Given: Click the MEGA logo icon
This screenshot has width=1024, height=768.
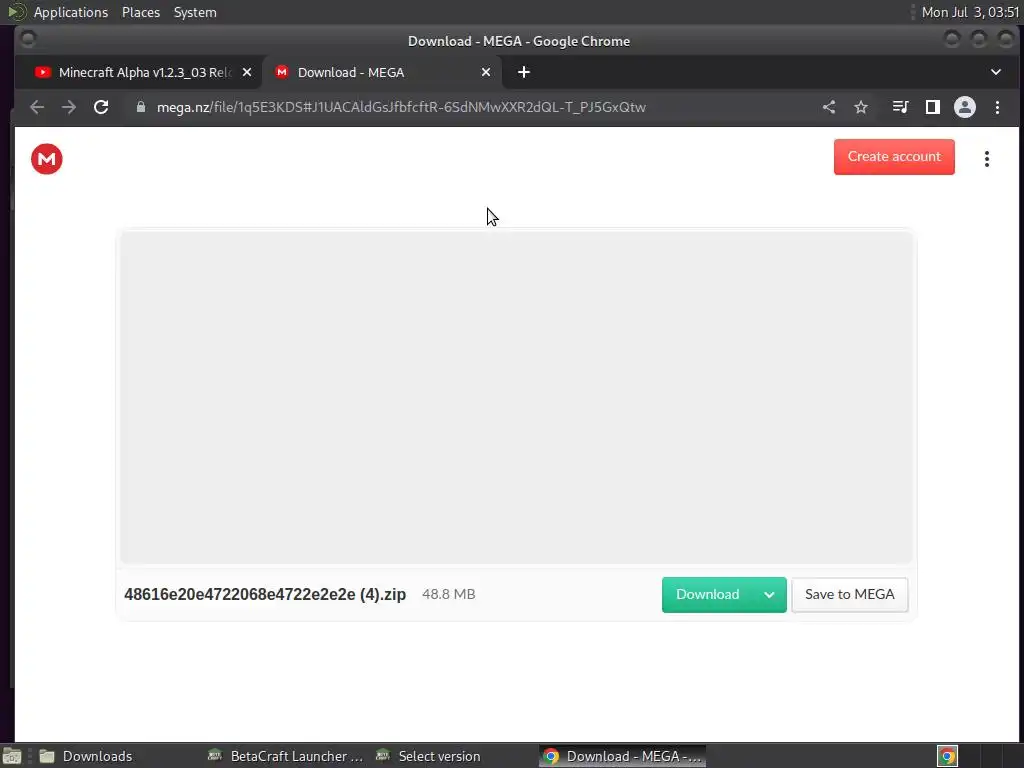Looking at the screenshot, I should pyautogui.click(x=46, y=159).
